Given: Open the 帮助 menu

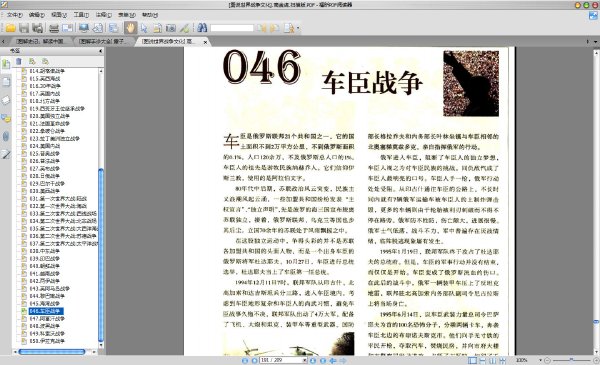Looking at the screenshot, I should pyautogui.click(x=150, y=15).
